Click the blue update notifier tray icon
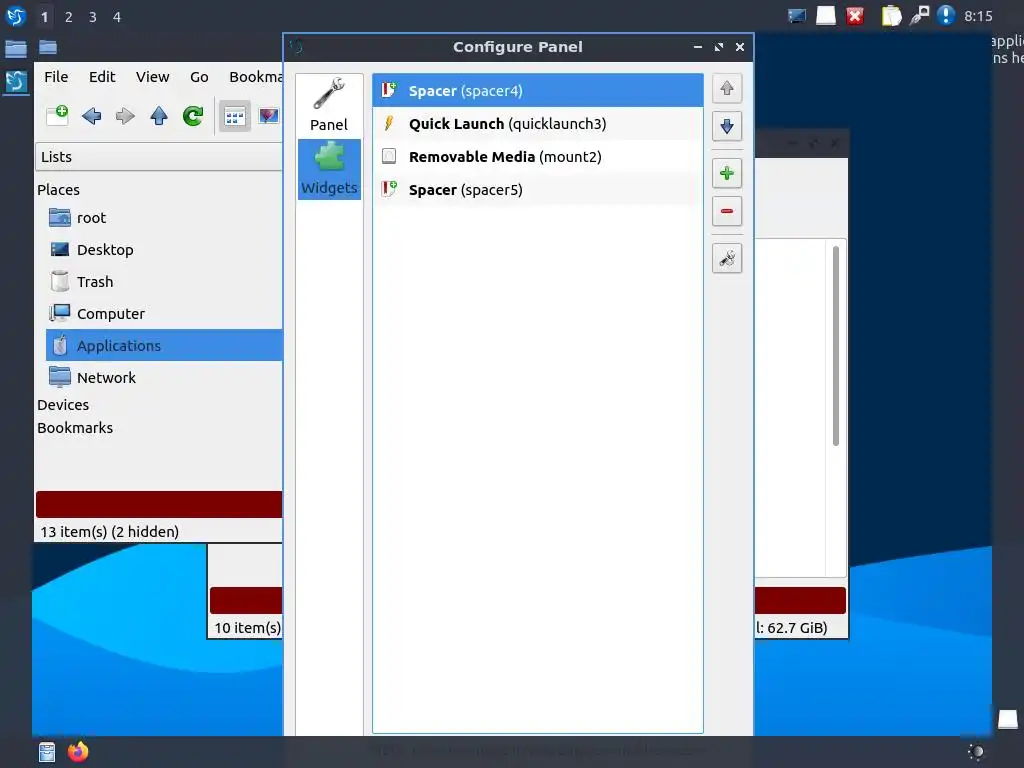Image resolution: width=1024 pixels, height=768 pixels. pos(946,16)
